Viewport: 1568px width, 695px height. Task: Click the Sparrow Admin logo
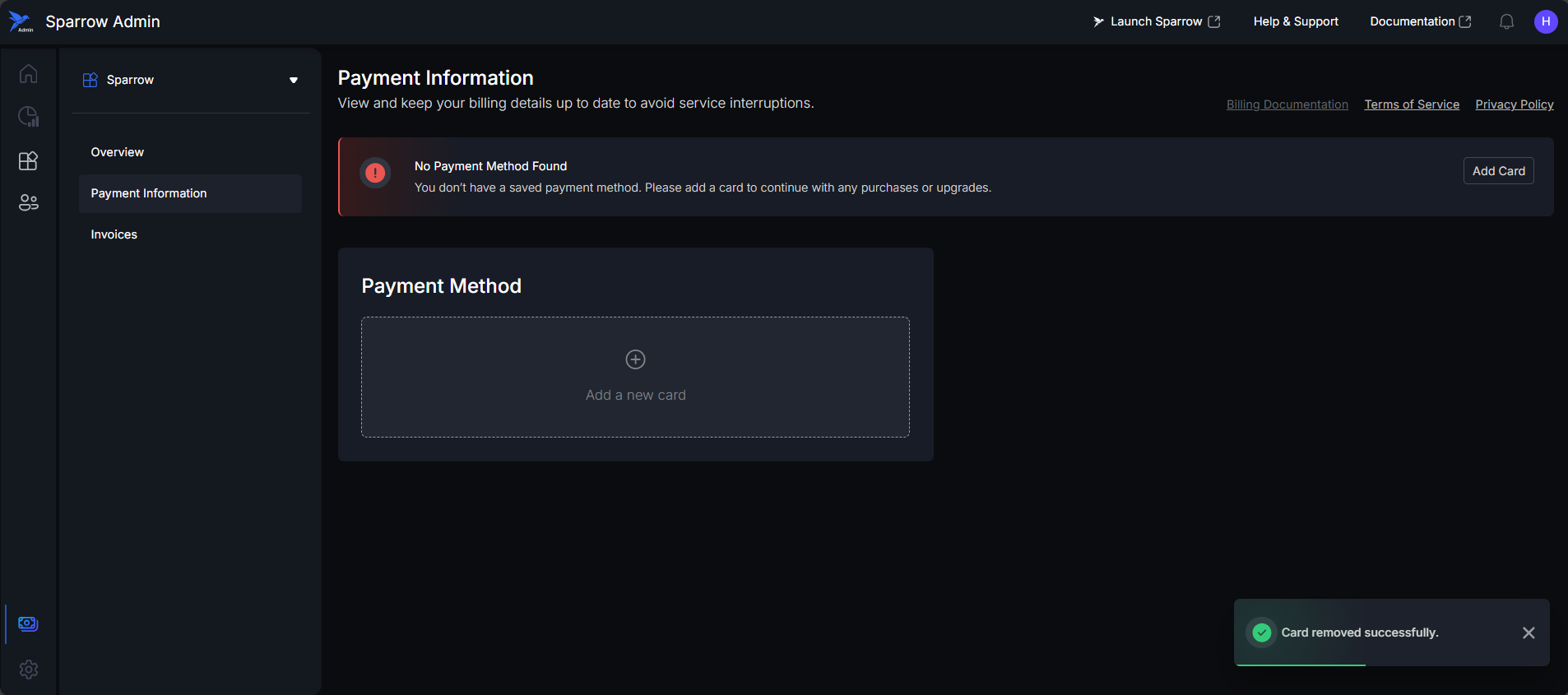coord(21,22)
